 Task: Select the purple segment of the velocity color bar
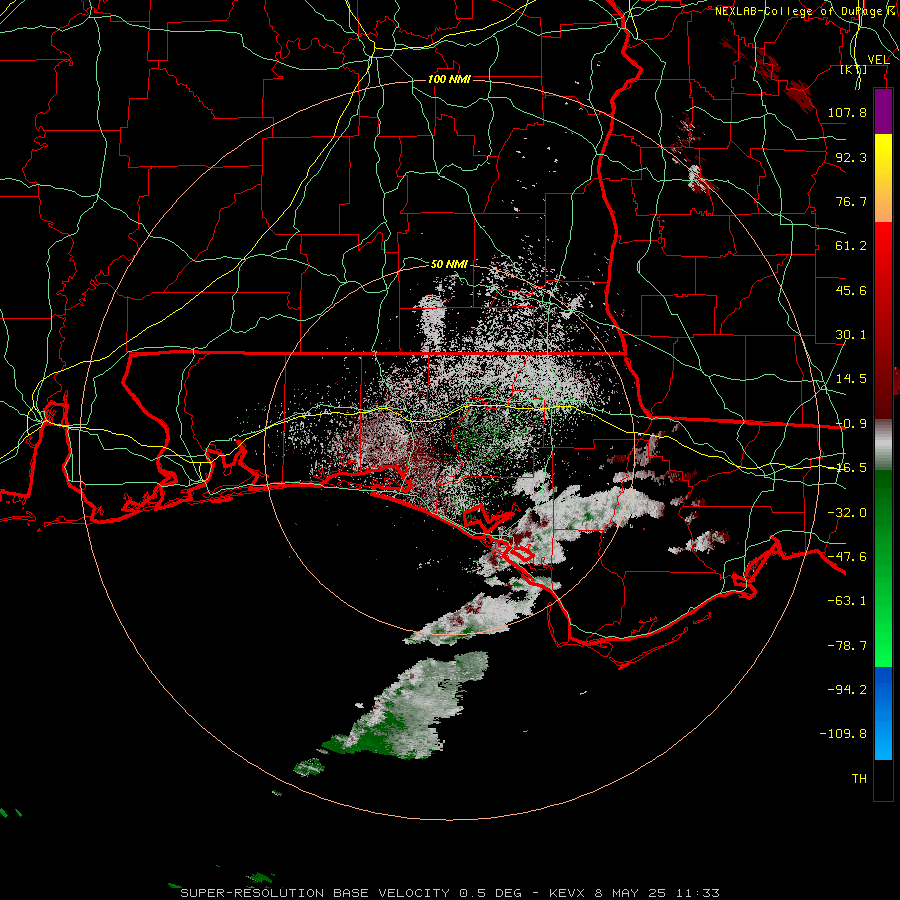pyautogui.click(x=883, y=111)
